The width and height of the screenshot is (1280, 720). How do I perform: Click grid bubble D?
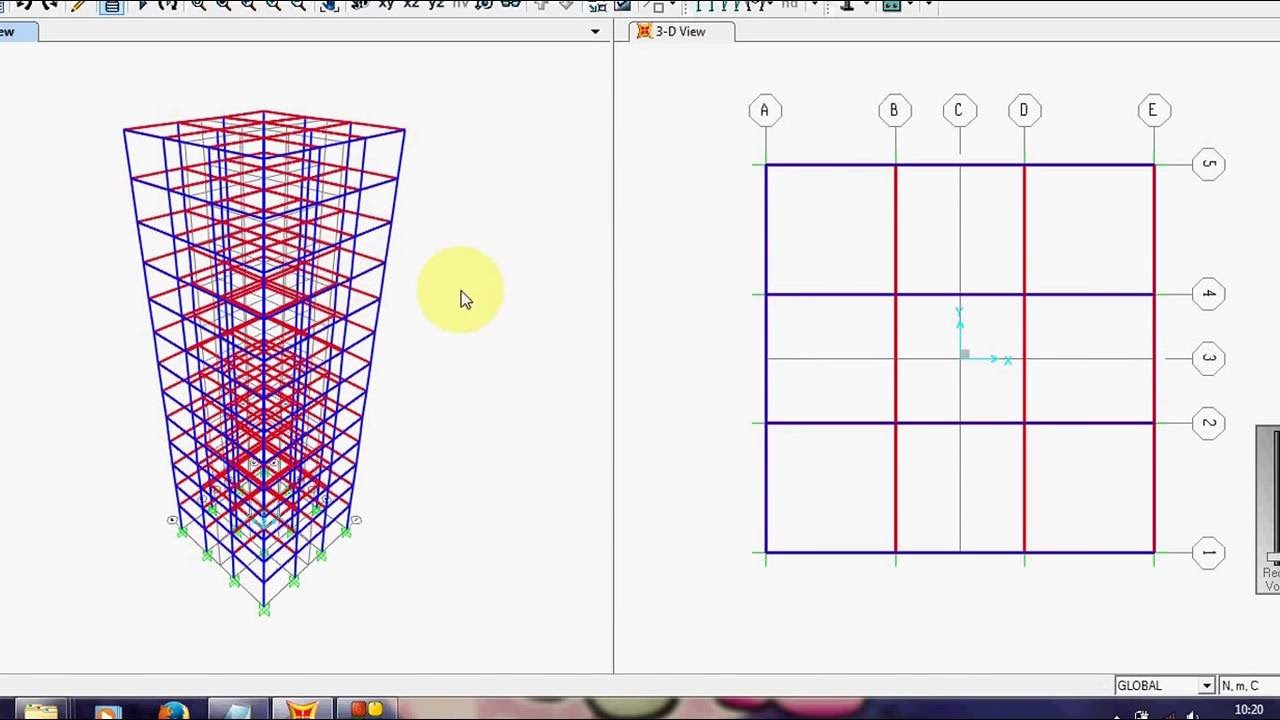[x=1024, y=110]
